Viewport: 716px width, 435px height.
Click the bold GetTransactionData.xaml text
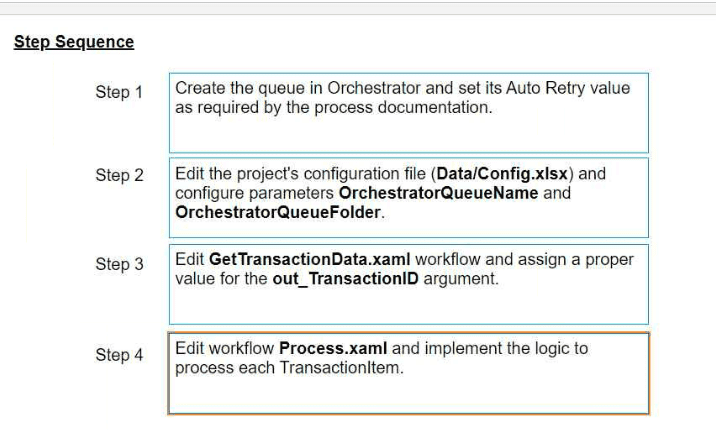point(310,259)
